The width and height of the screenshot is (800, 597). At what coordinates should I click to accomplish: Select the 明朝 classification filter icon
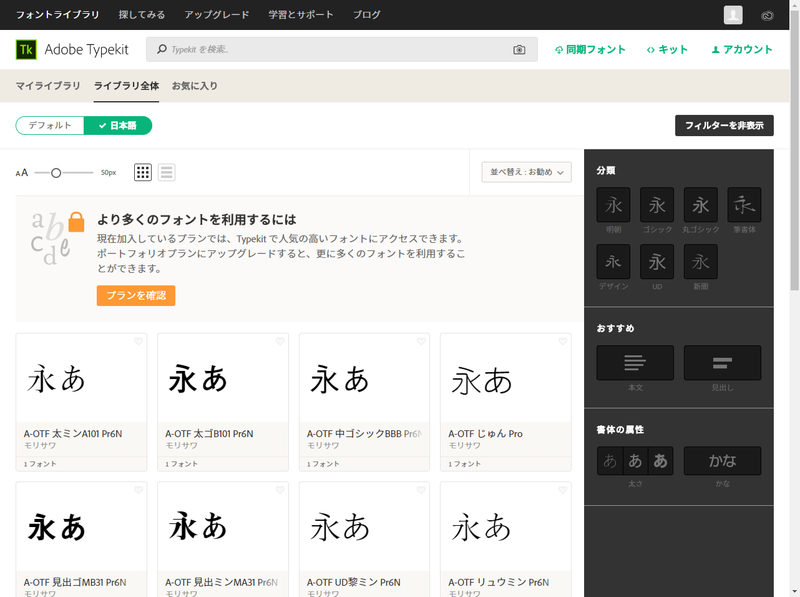click(613, 205)
